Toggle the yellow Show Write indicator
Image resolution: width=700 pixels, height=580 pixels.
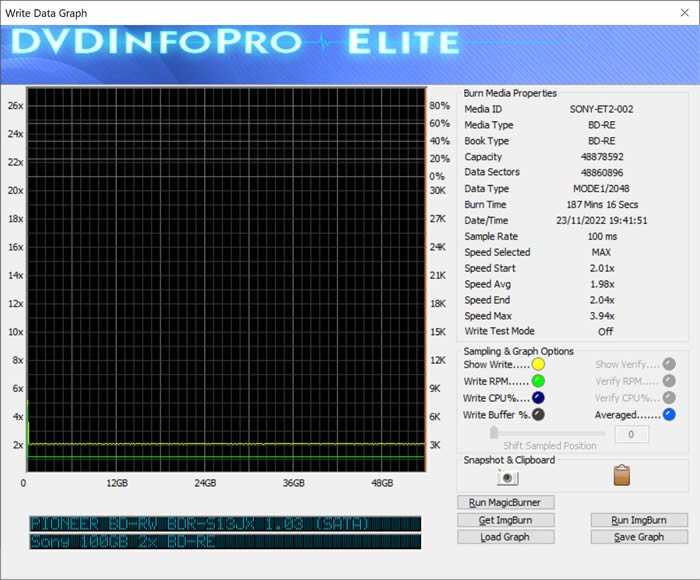(x=538, y=365)
